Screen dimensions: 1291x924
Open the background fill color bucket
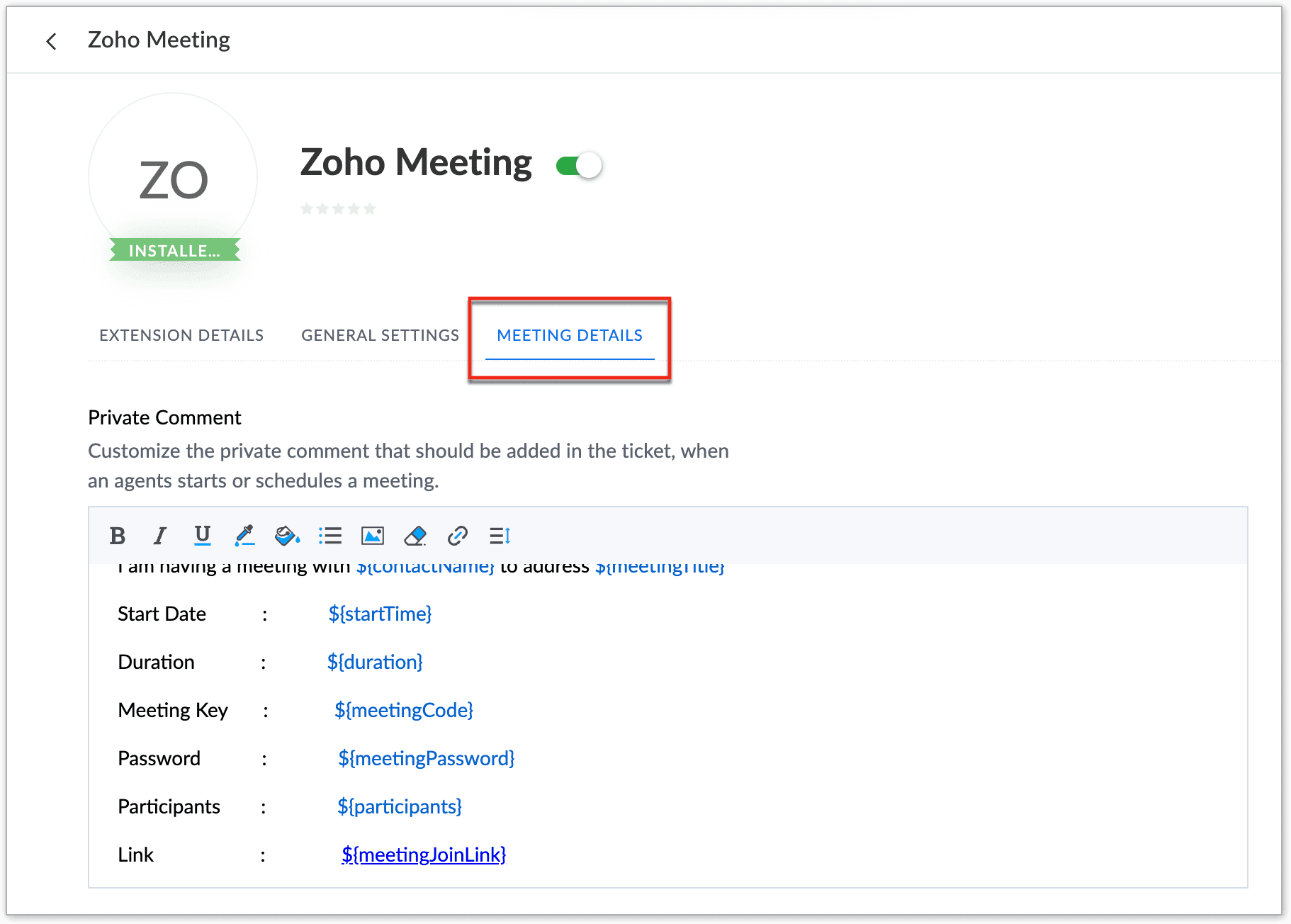[287, 536]
